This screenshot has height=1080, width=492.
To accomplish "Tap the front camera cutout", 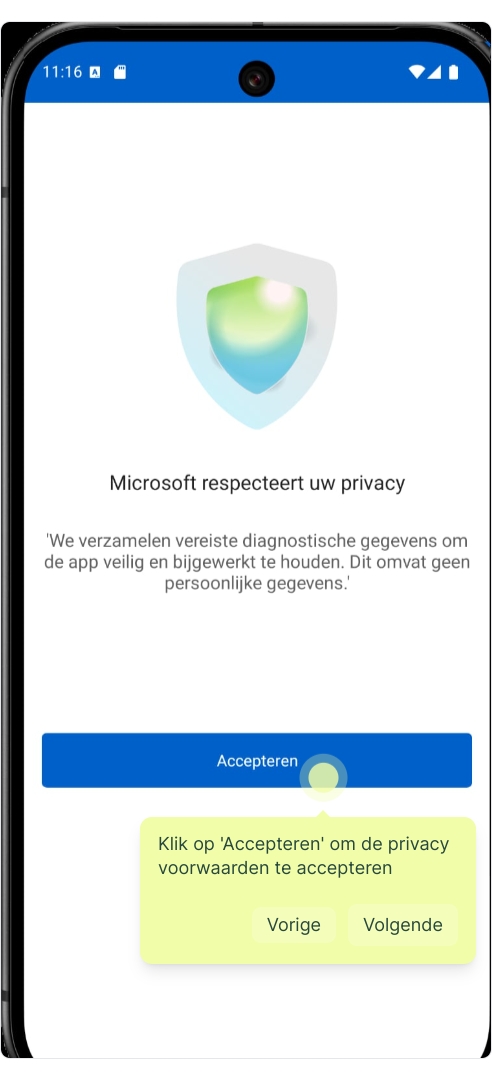I will [256, 79].
